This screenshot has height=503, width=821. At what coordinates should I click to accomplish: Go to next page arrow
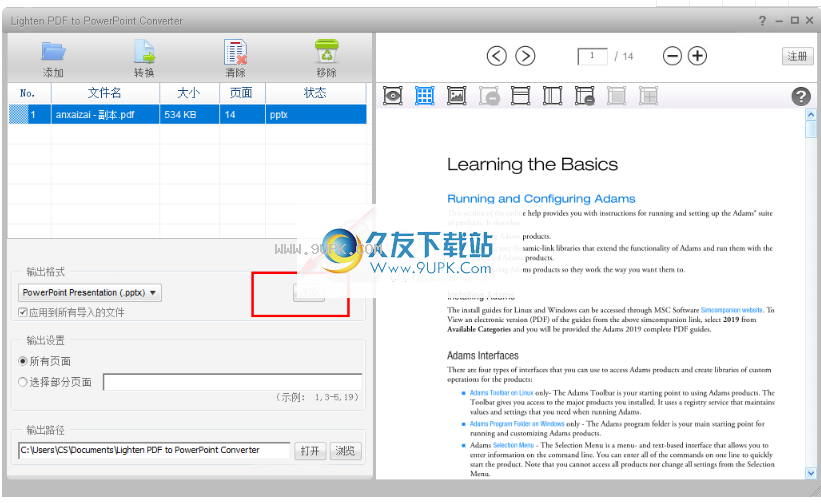(x=525, y=56)
